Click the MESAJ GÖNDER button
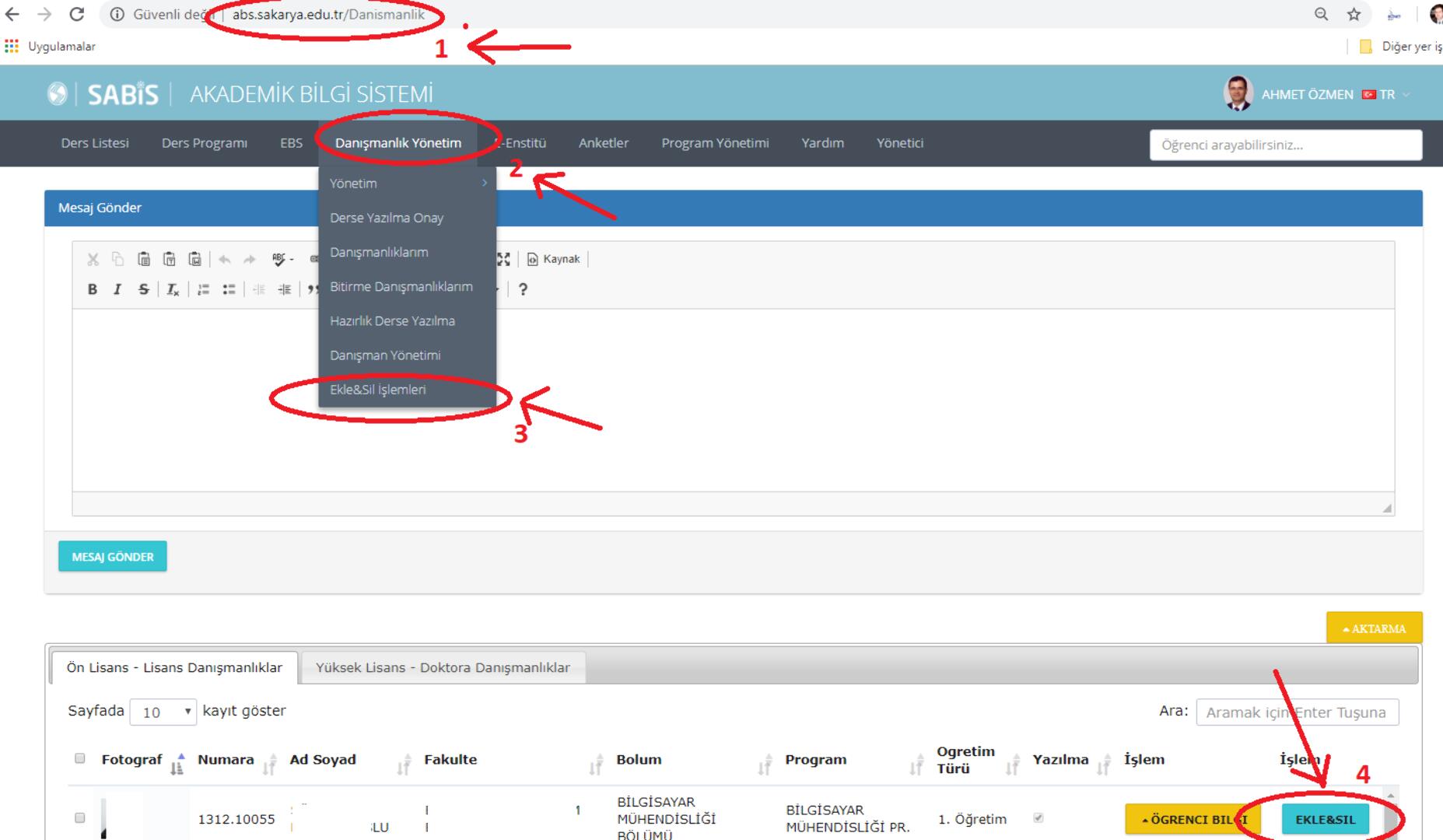 [x=113, y=557]
